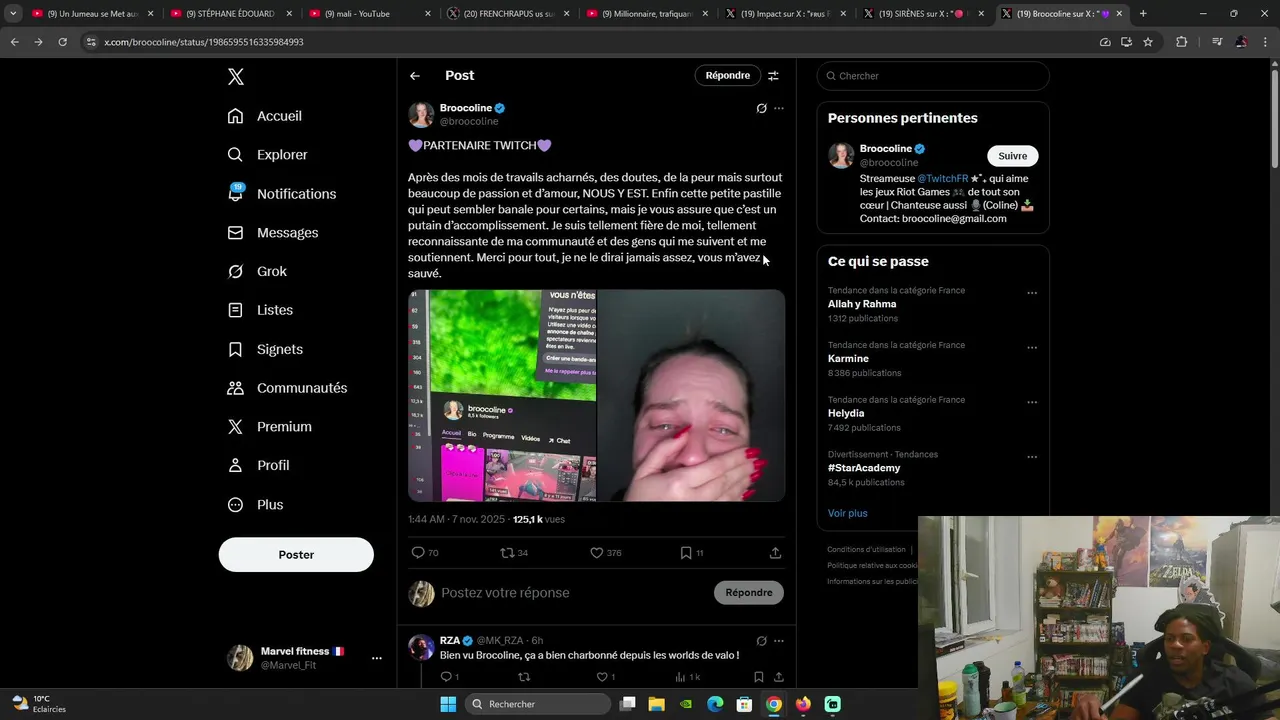1280x720 pixels.
Task: Open the Allah y Rahma trend
Action: 862,304
